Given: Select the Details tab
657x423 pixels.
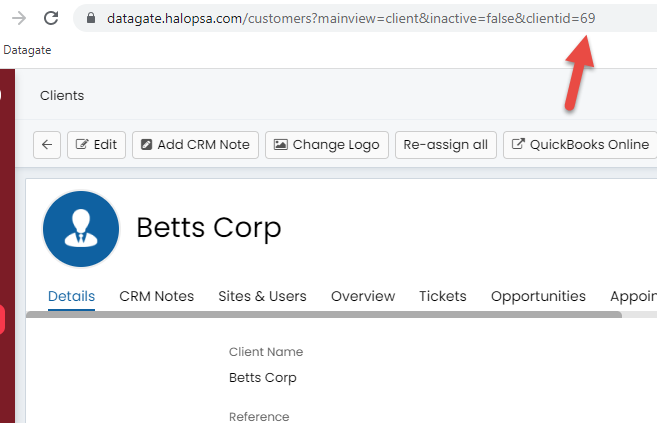Looking at the screenshot, I should [x=71, y=296].
